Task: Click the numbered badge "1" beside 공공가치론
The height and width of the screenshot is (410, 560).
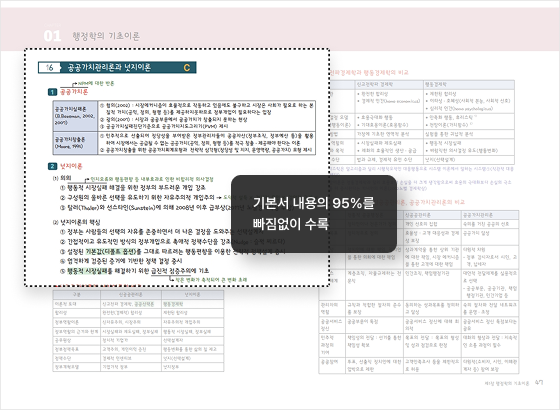Action: coord(52,92)
